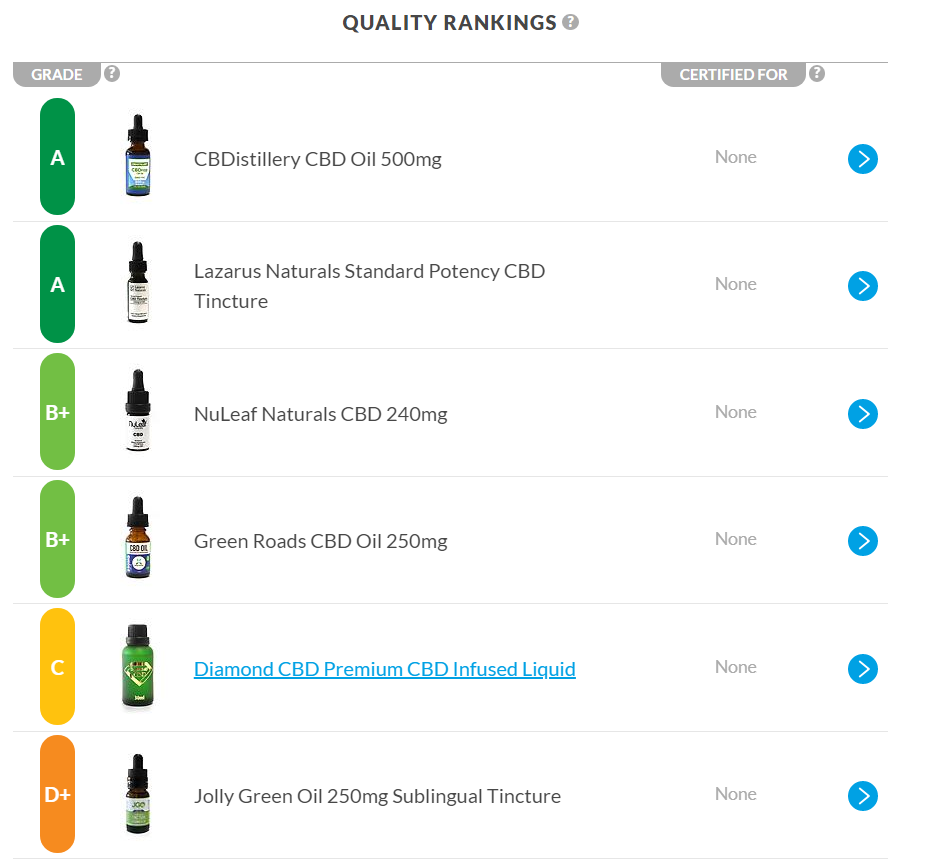Click the B+ grade badge for Green Roads
This screenshot has height=865, width=937.
pyautogui.click(x=57, y=539)
